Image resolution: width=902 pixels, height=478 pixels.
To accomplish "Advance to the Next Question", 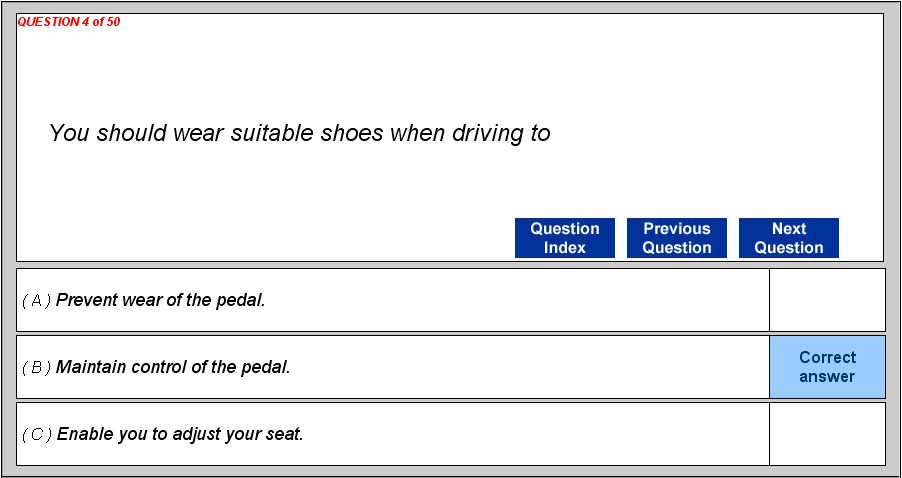I will [x=788, y=238].
